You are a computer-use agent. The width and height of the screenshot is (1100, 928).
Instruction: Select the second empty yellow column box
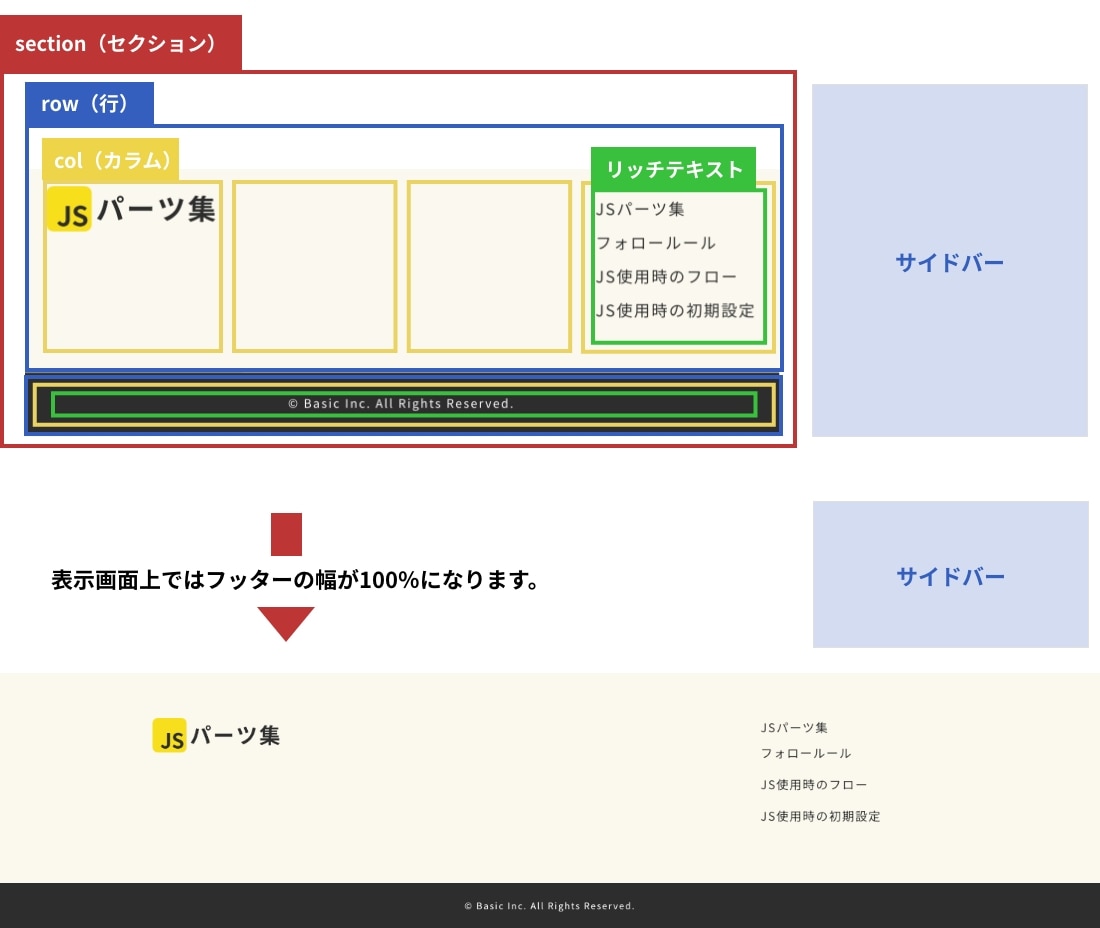click(315, 265)
